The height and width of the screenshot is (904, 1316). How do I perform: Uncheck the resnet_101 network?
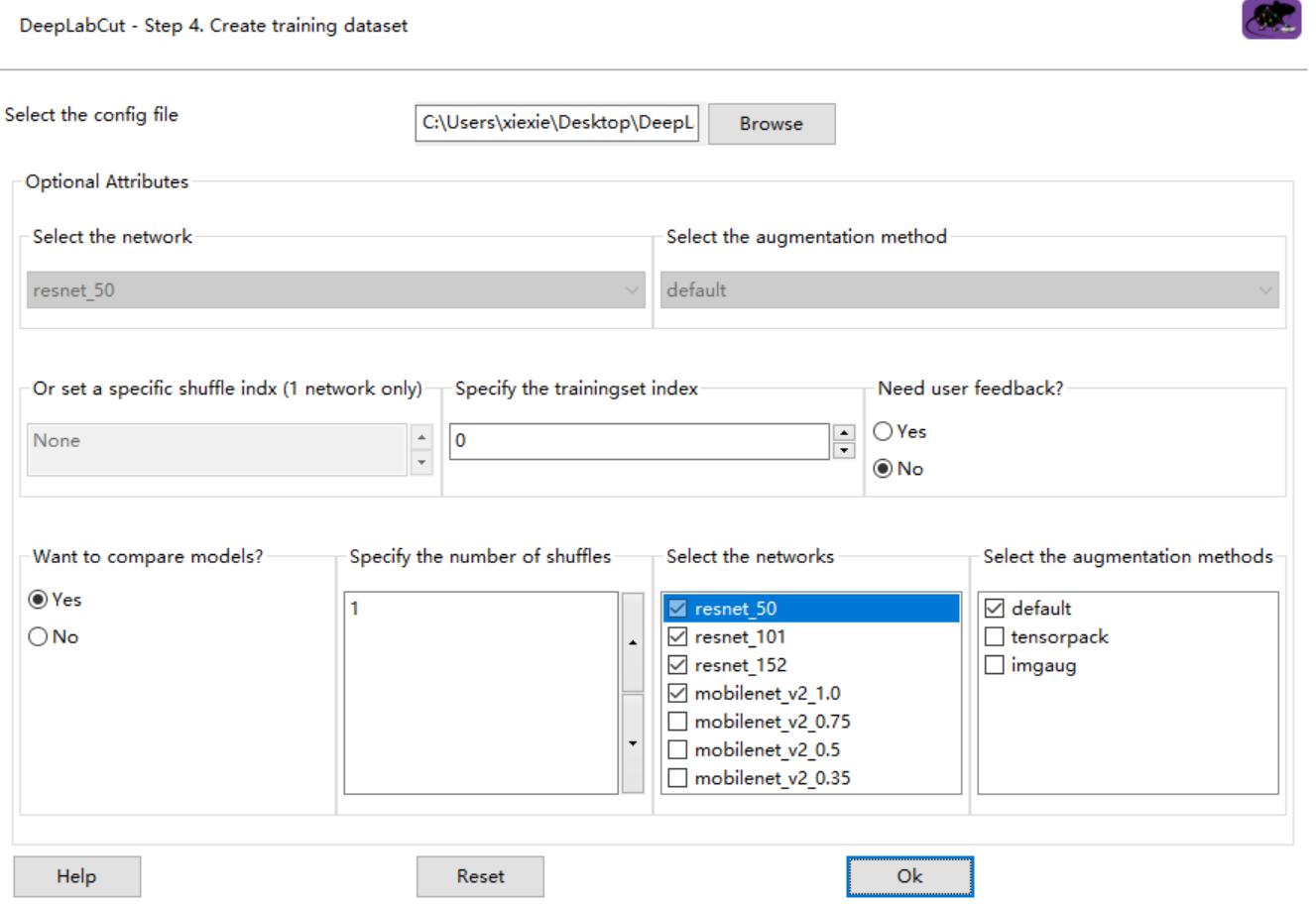(677, 636)
